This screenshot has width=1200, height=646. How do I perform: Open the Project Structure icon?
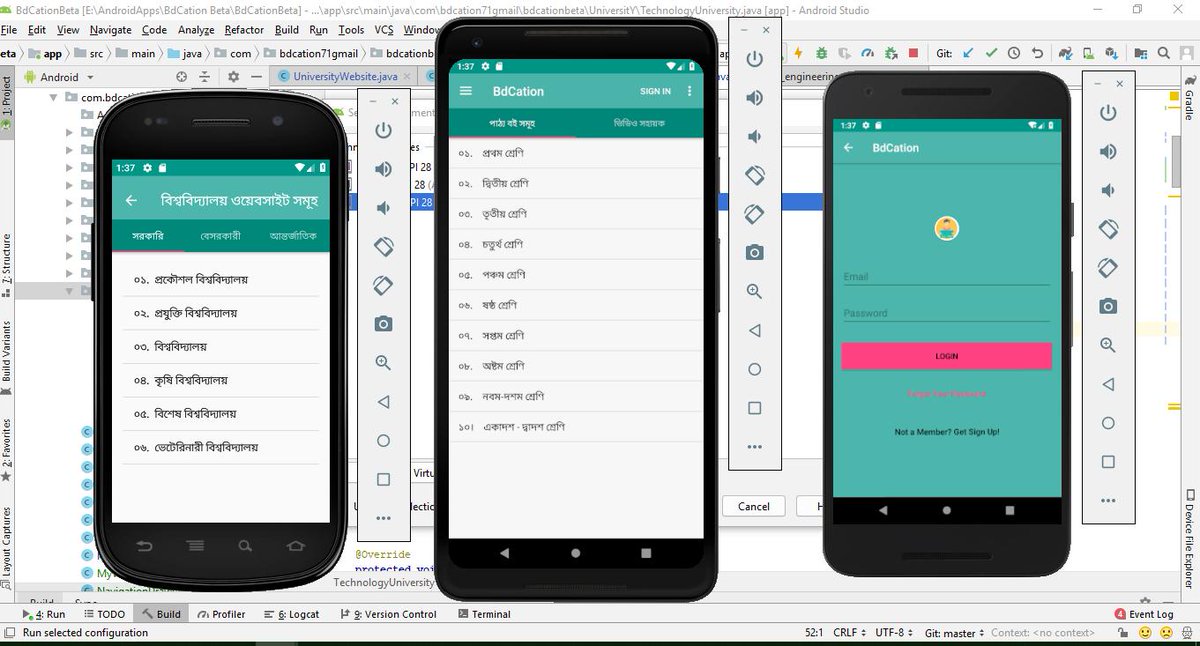1141,53
